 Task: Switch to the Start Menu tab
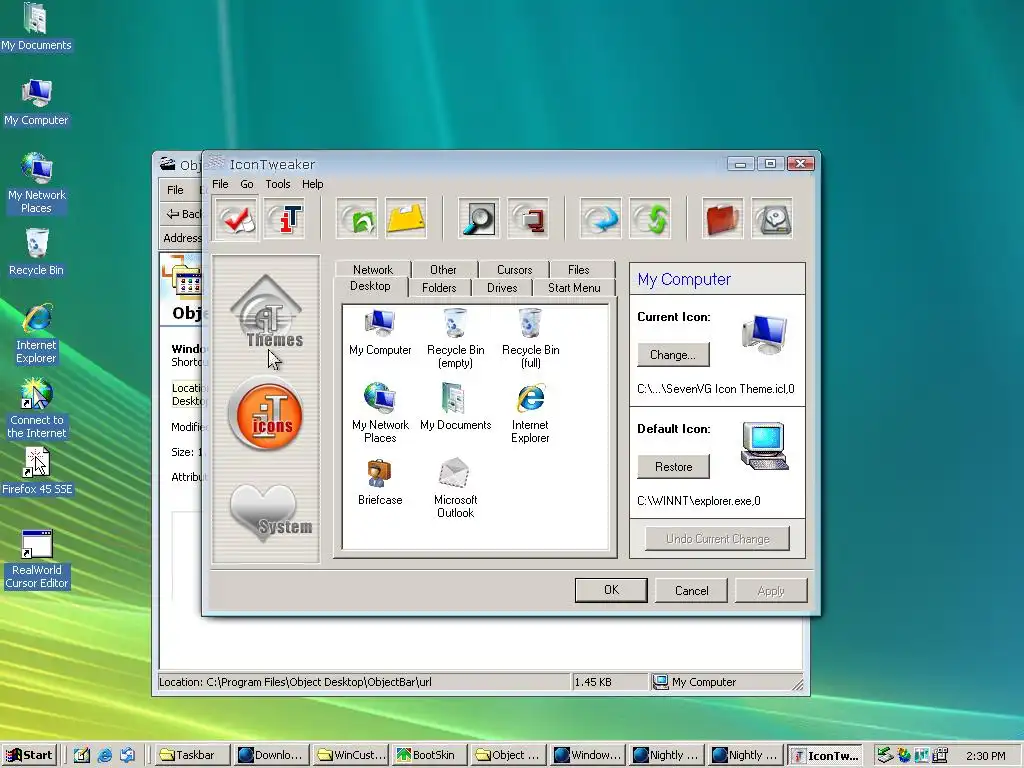(574, 287)
